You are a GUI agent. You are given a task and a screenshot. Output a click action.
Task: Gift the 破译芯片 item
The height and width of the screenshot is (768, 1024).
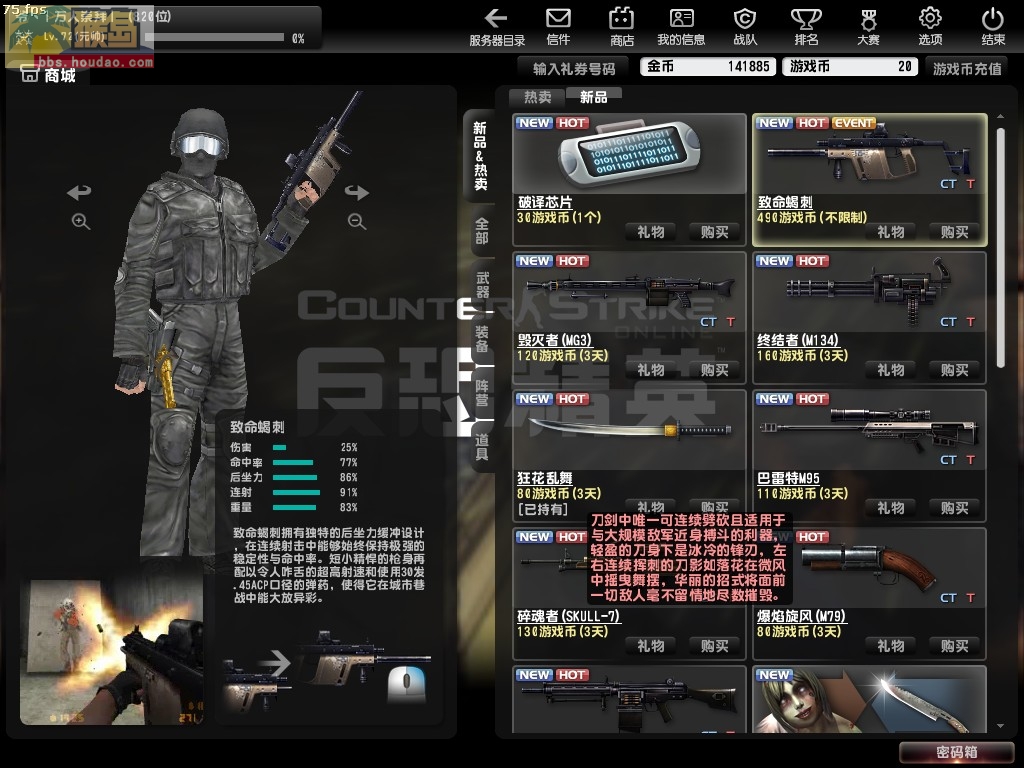650,232
